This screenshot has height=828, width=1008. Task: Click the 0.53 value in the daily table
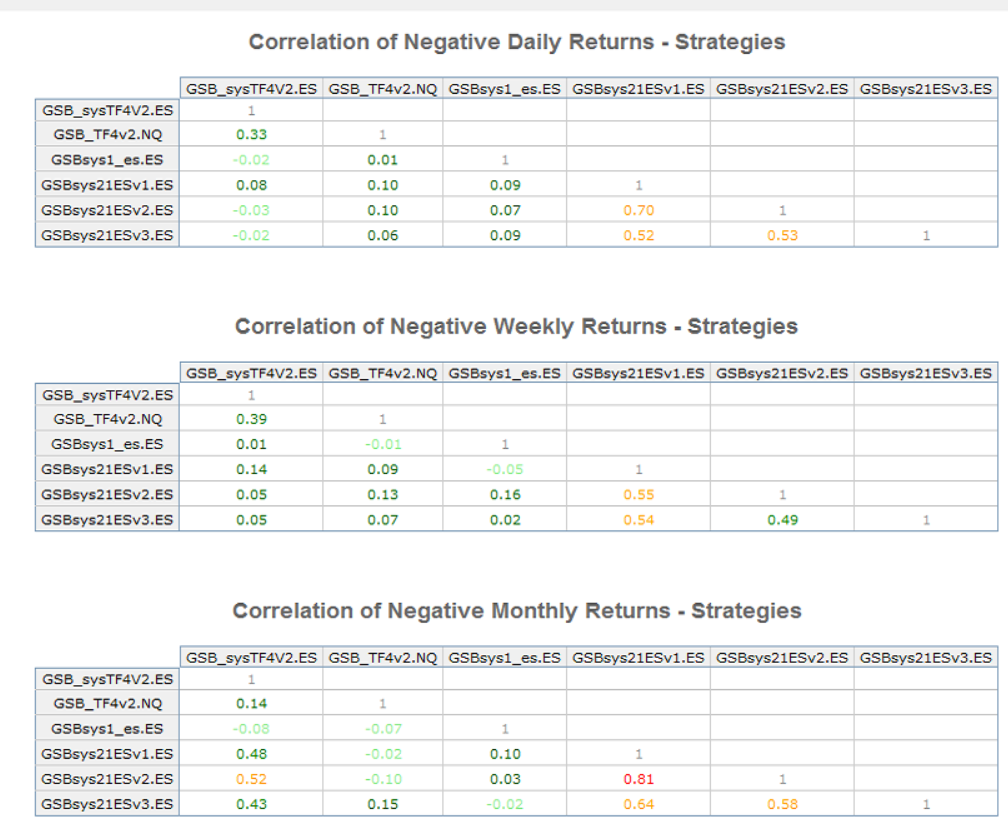tap(782, 235)
